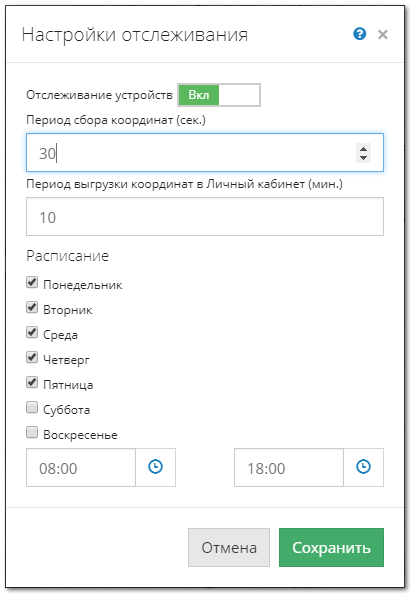
Task: Close the tracking settings dialog
Action: [382, 35]
